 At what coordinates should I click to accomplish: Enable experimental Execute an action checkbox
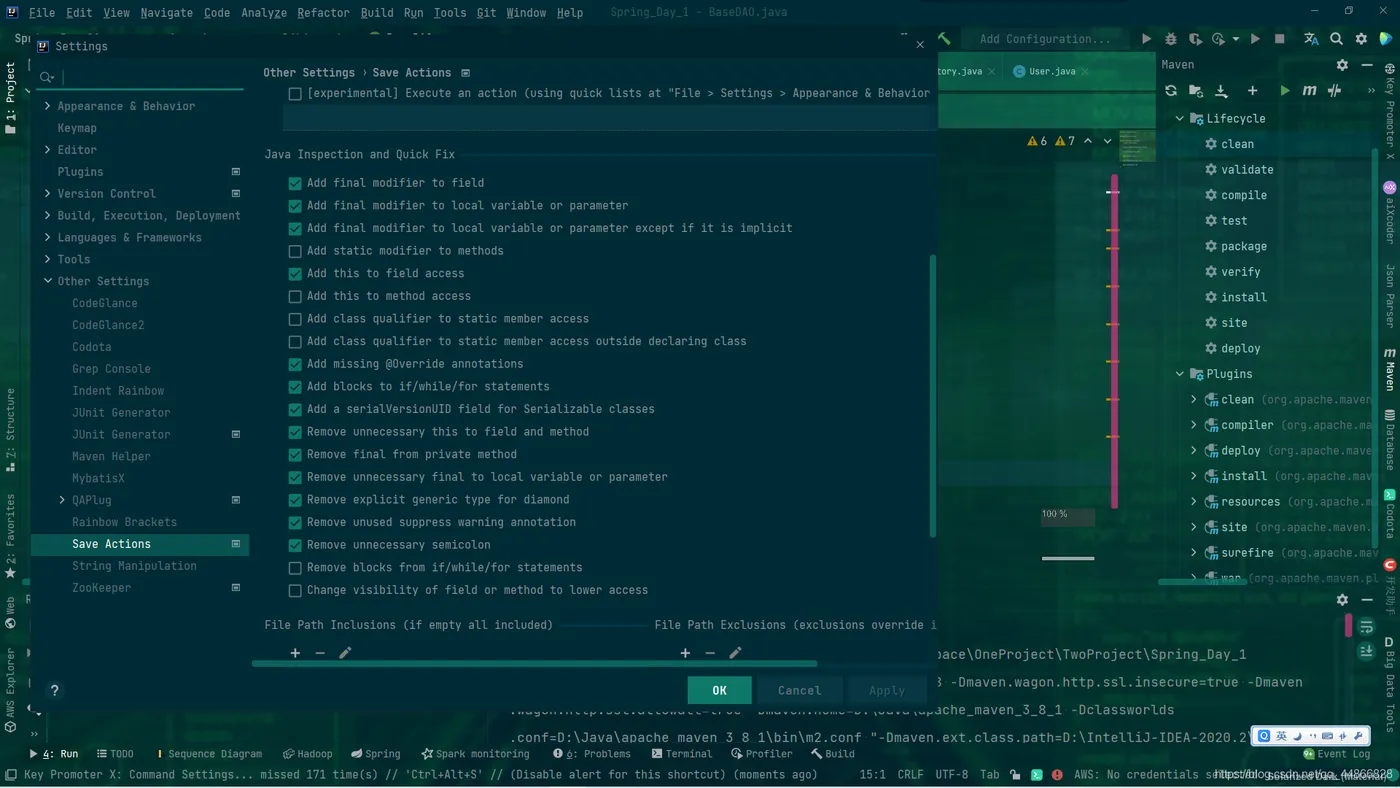tap(295, 93)
